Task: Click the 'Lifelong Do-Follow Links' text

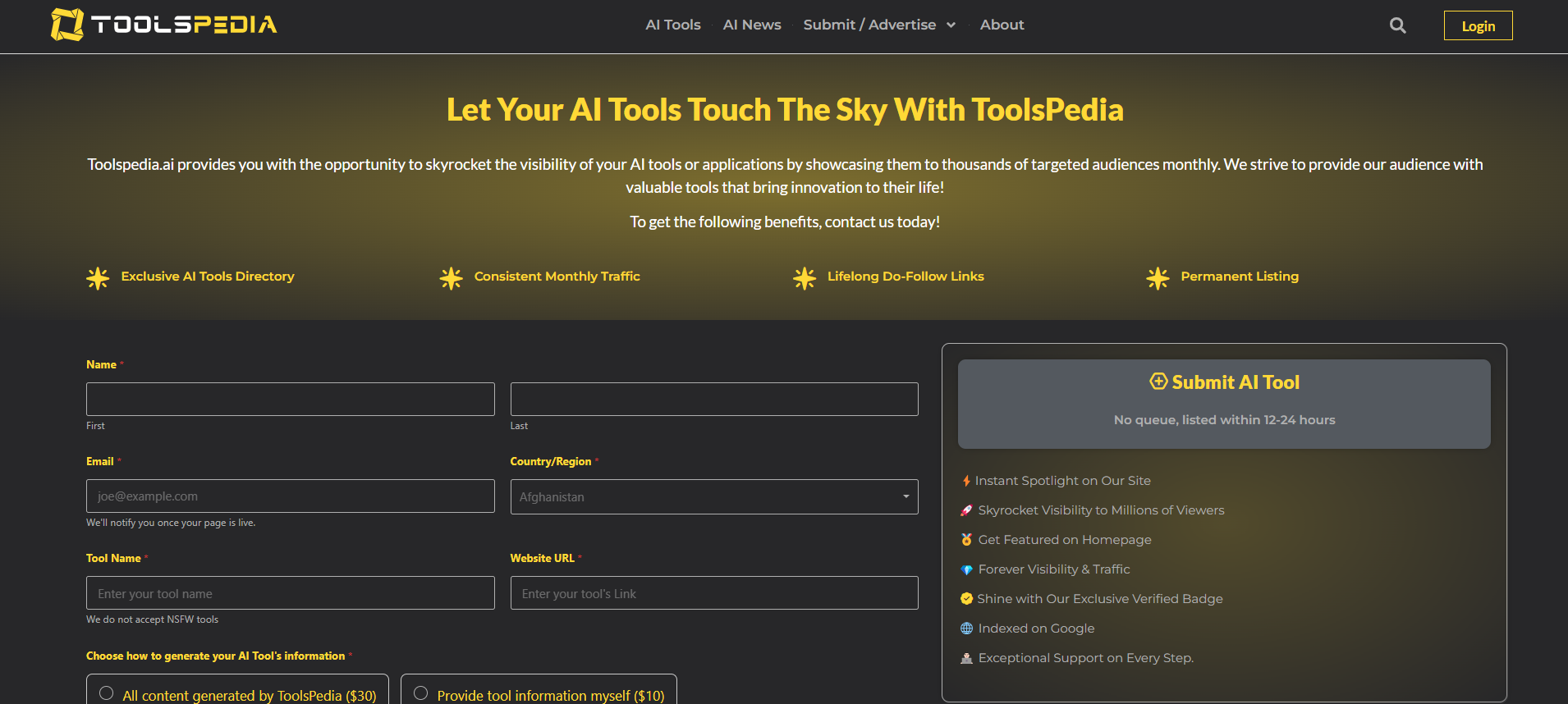Action: click(905, 277)
